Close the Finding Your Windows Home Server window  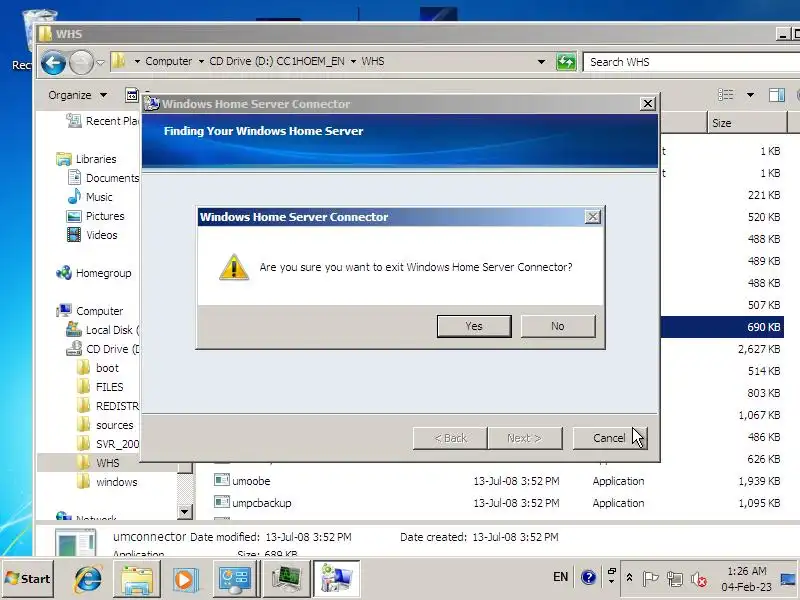click(647, 104)
